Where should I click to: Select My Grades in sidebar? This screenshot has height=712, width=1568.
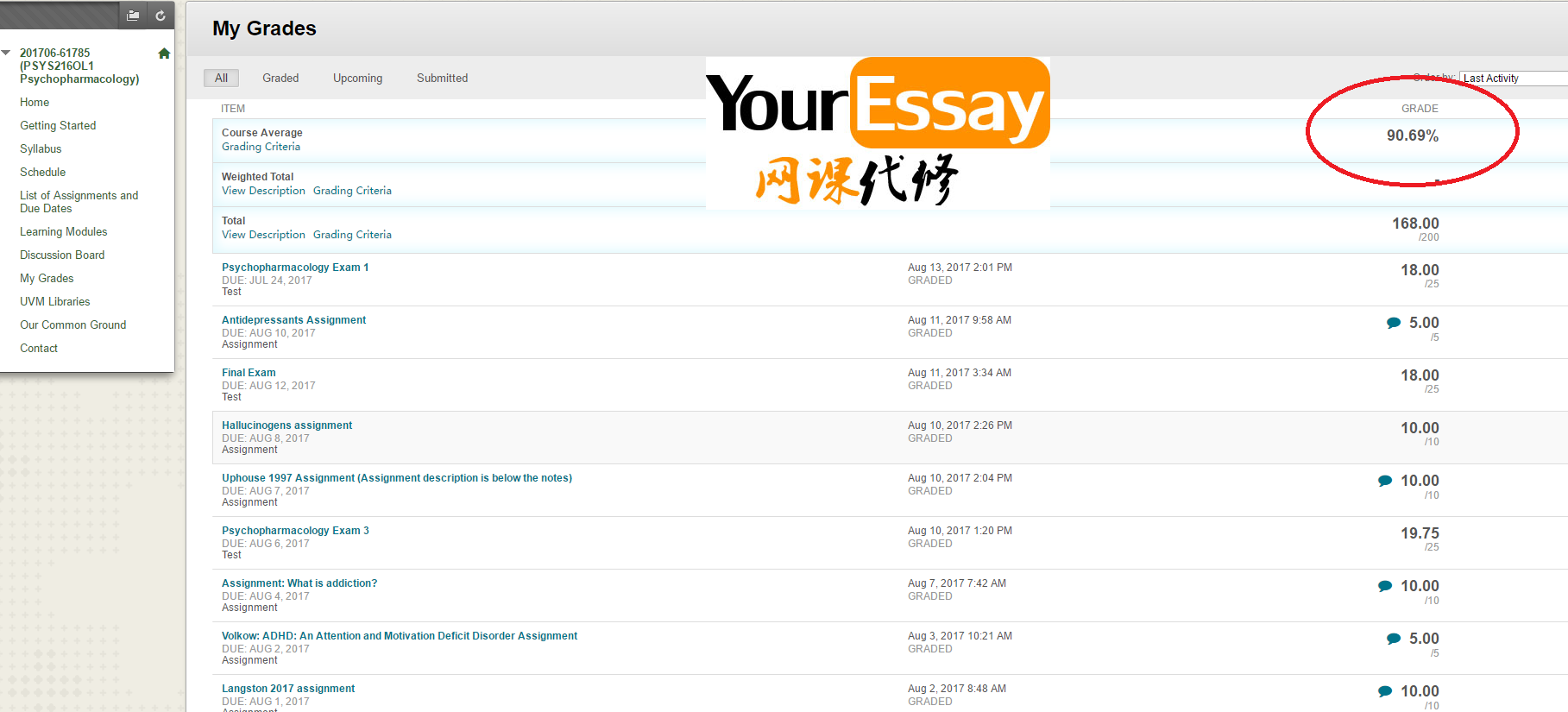47,278
